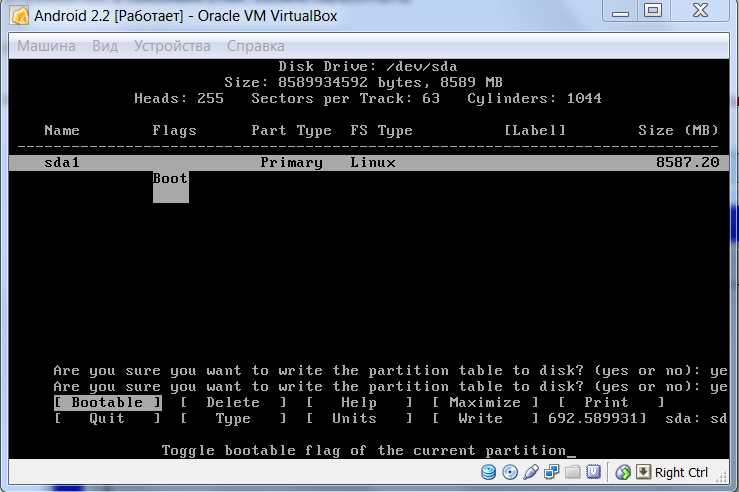Expand the Справка menu

pos(255,46)
